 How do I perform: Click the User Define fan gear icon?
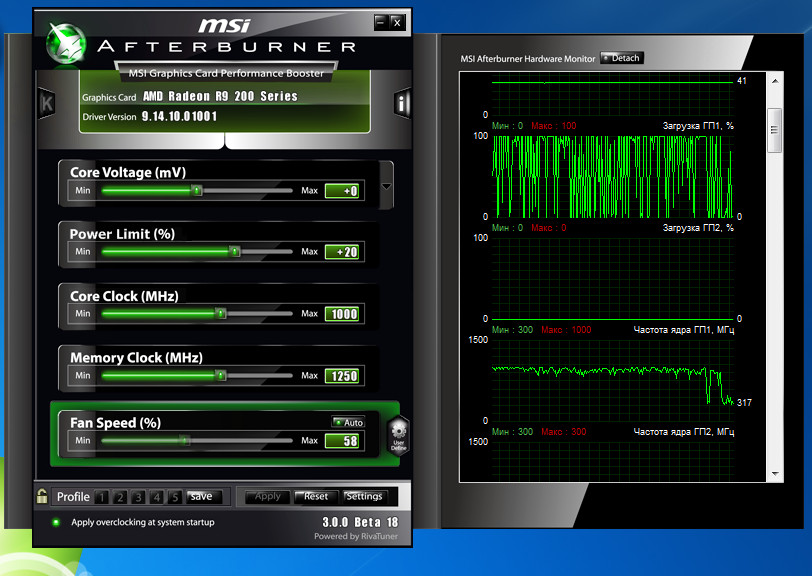click(399, 436)
